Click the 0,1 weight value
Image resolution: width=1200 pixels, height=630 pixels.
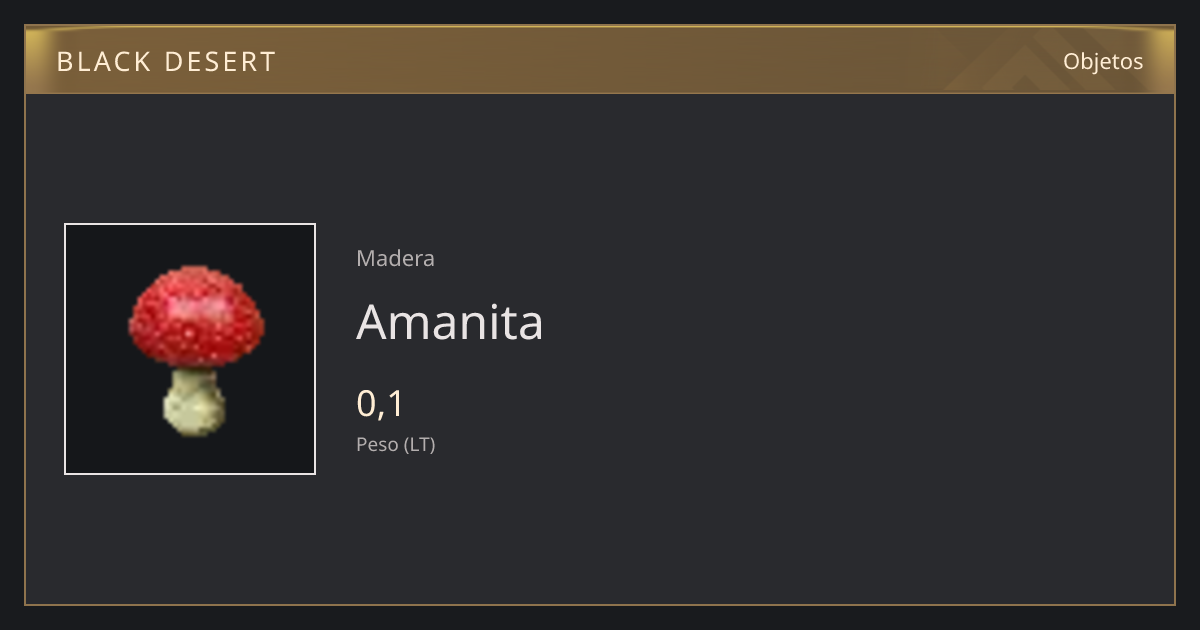(380, 403)
